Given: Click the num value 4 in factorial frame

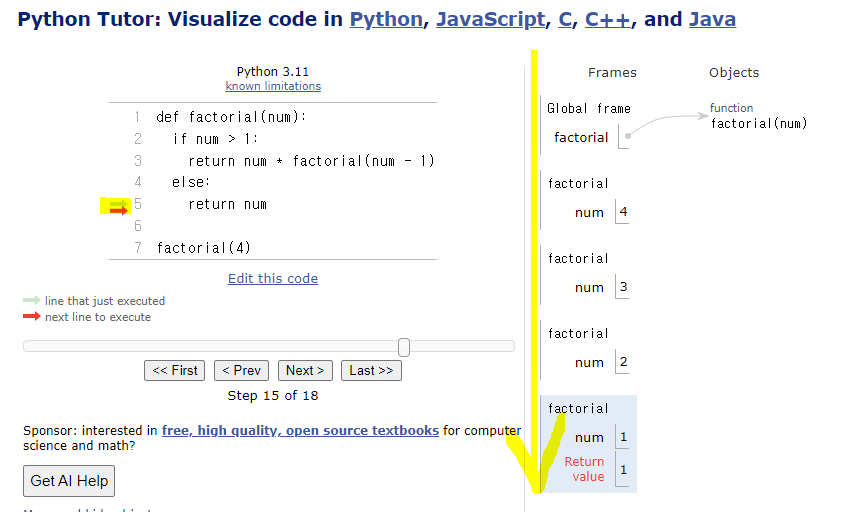Looking at the screenshot, I should (x=623, y=212).
